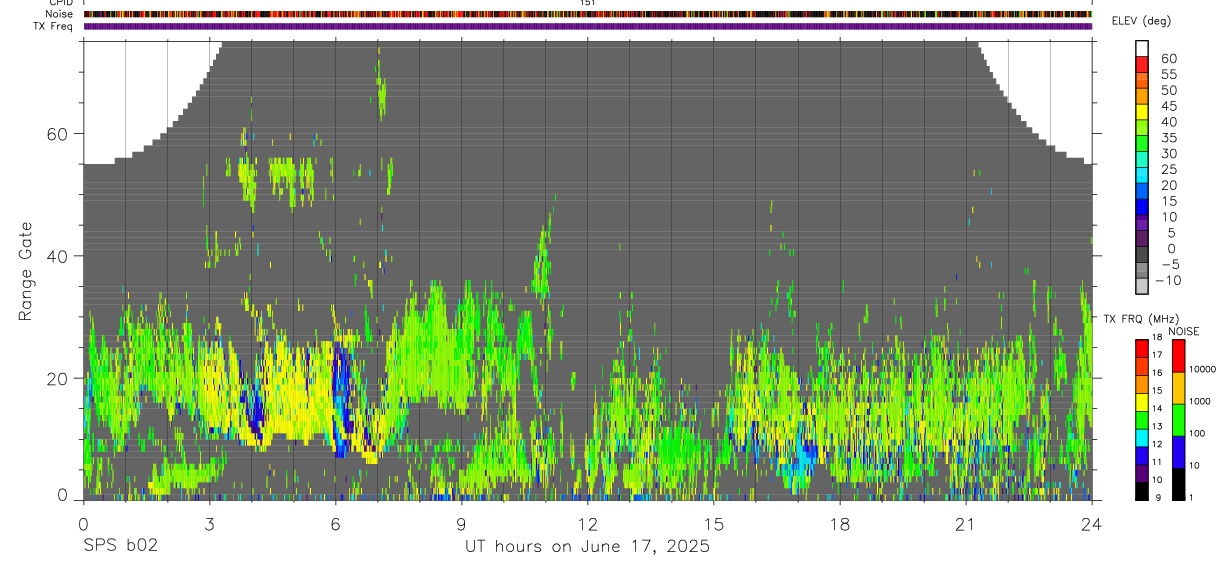The width and height of the screenshot is (1228, 567).
Task: Click the '151' CPID value above the plot
Action: tap(588, 3)
